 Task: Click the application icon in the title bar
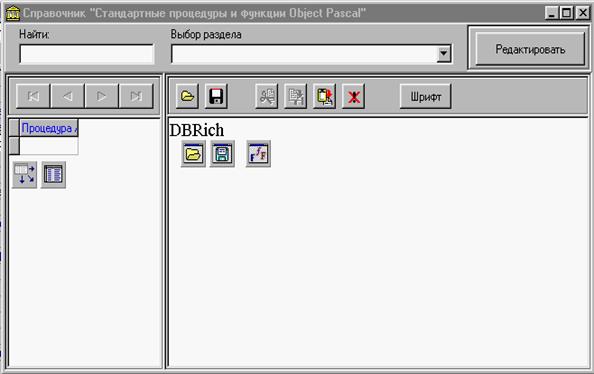click(x=13, y=13)
